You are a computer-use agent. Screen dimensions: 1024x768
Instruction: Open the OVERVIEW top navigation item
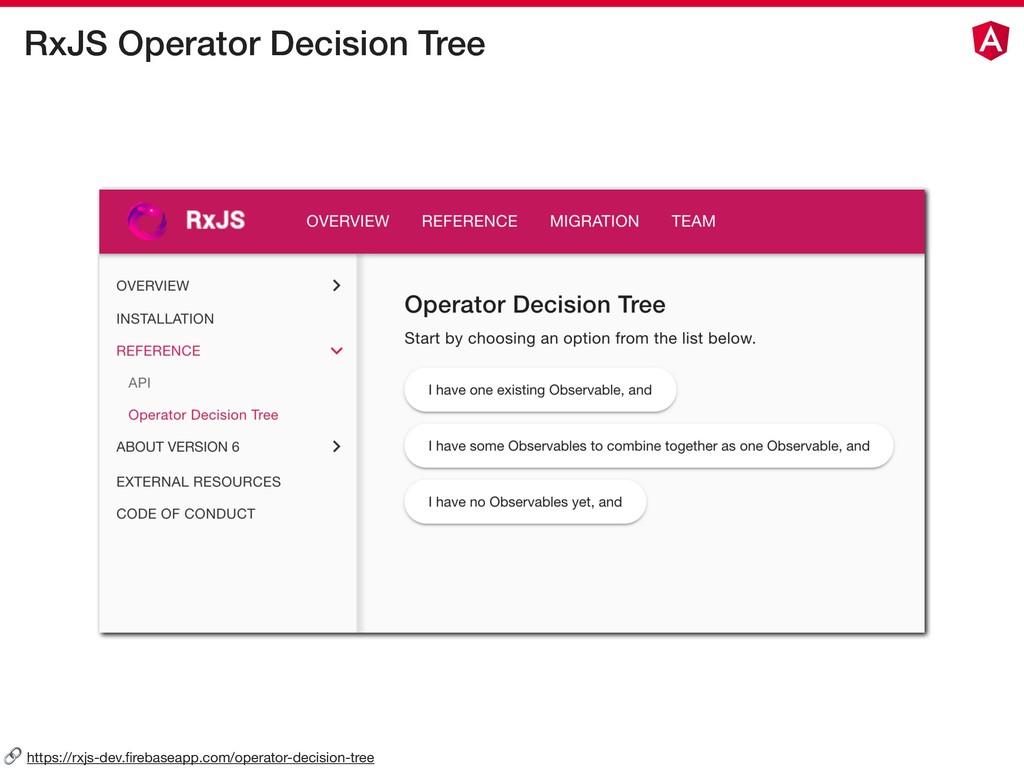pyautogui.click(x=347, y=221)
